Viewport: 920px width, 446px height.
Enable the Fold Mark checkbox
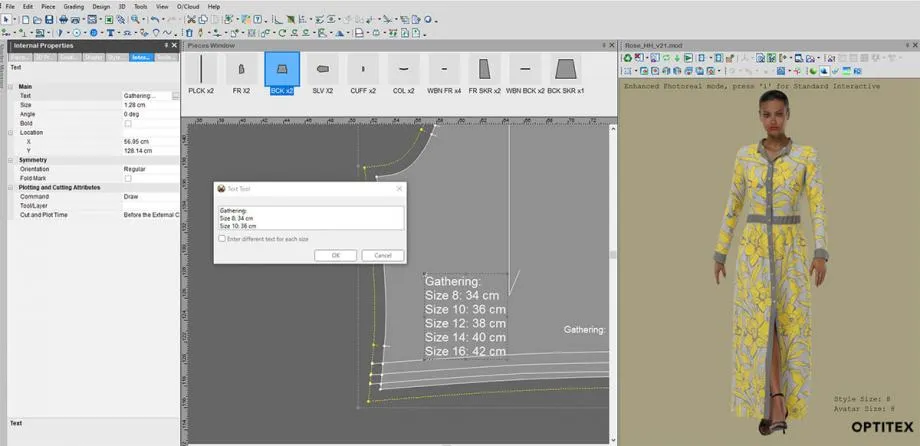point(128,178)
